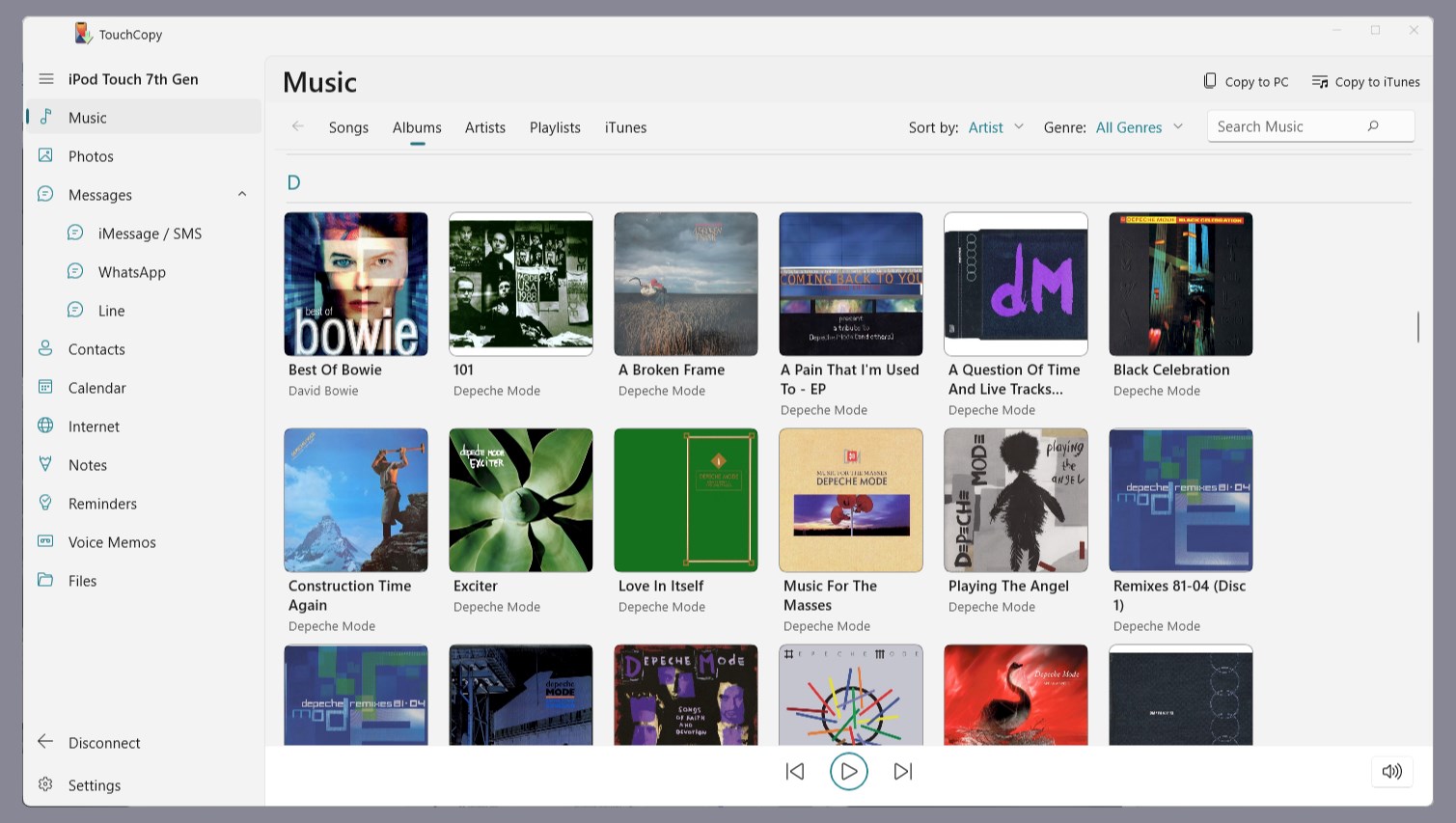Screen dimensions: 1456x823
Task: Skip to the next track
Action: [x=903, y=771]
